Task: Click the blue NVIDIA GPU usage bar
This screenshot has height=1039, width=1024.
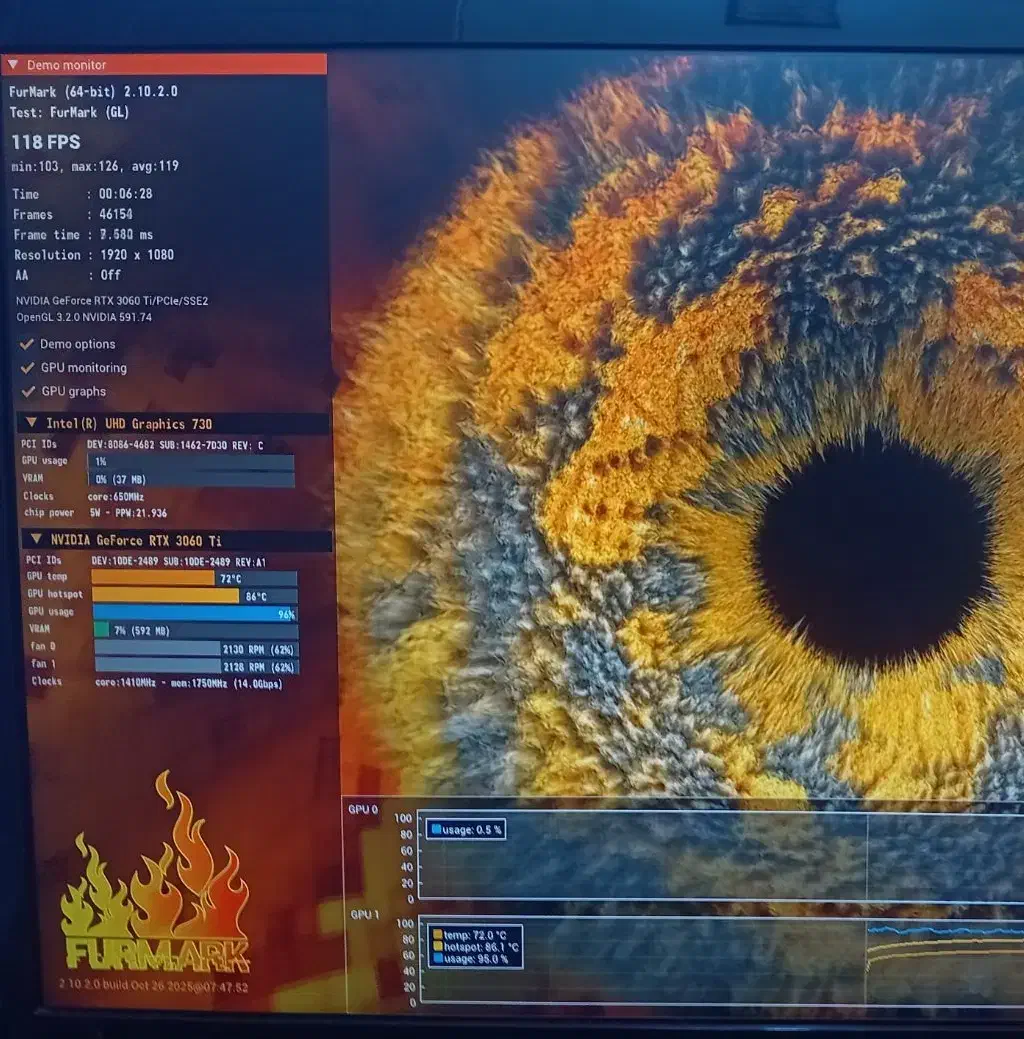Action: click(190, 613)
